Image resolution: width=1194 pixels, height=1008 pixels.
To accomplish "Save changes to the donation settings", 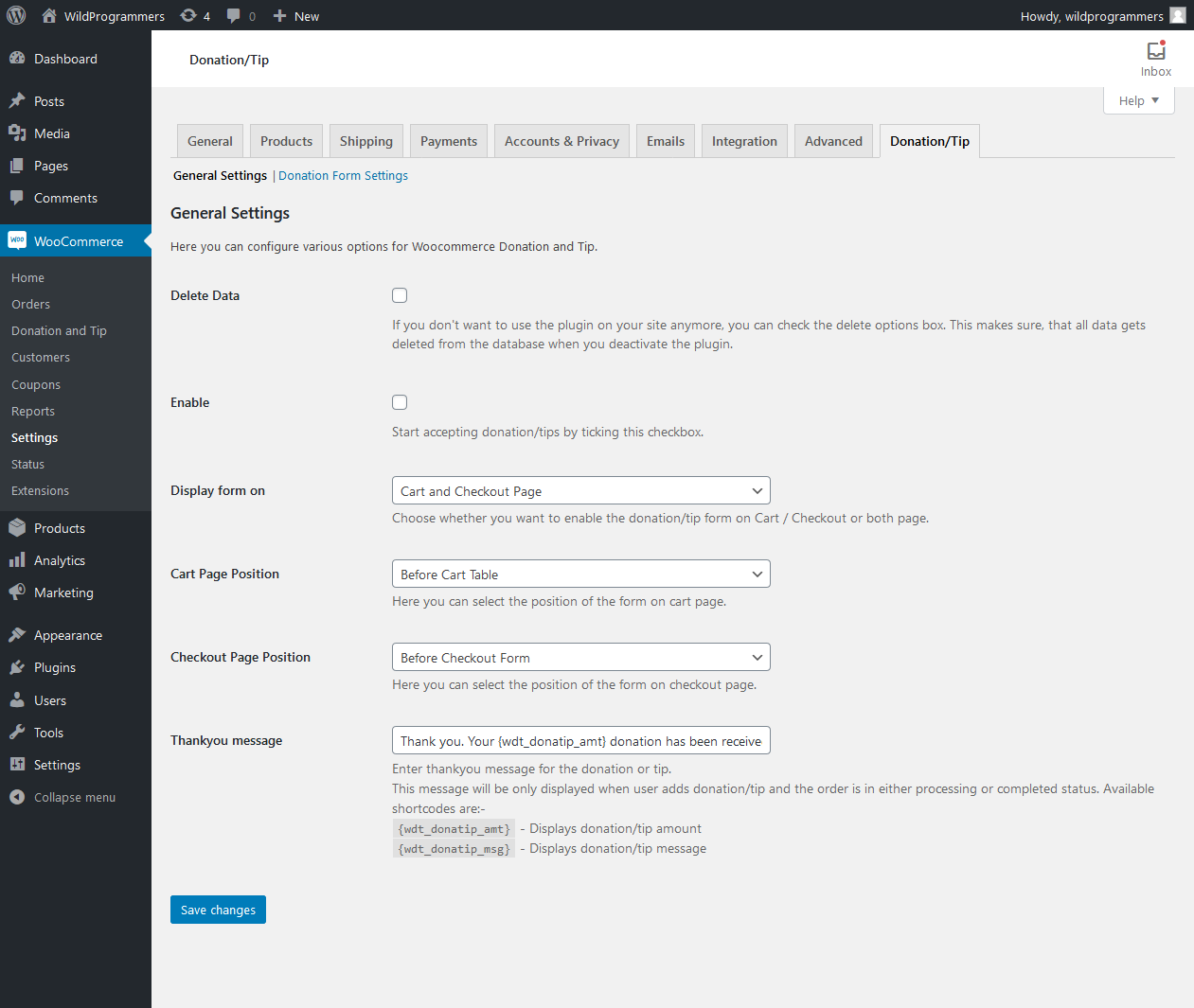I will 218,909.
